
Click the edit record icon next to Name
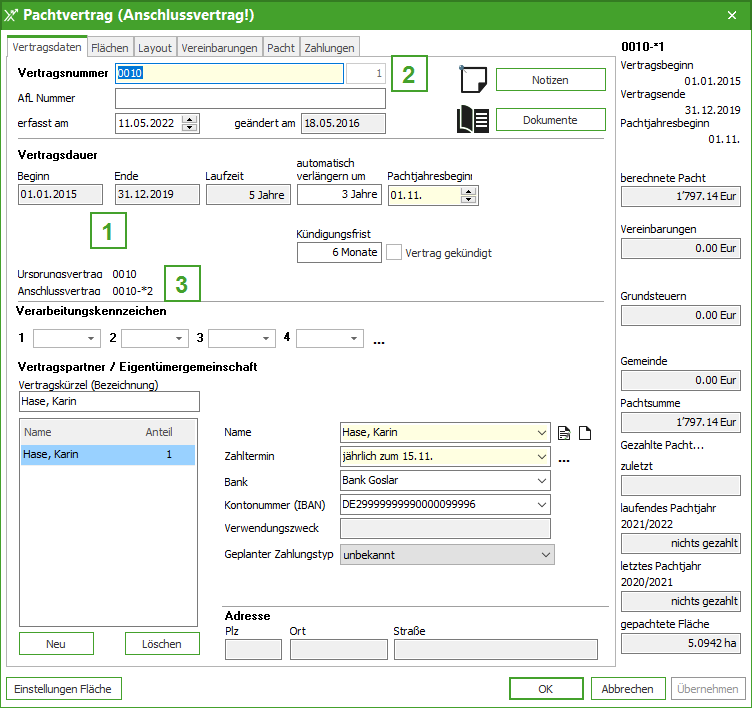click(x=564, y=433)
